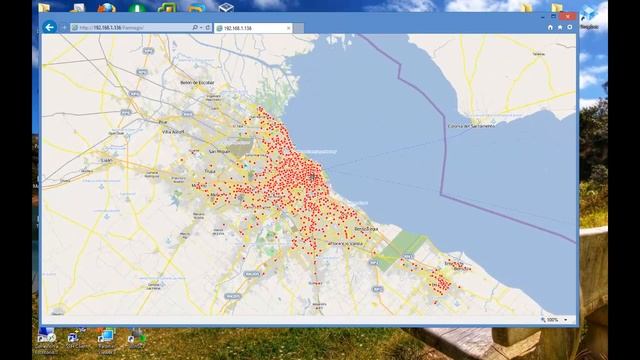The height and width of the screenshot is (360, 640).
Task: Click the Belén de Escobar map label
Action: point(197,83)
